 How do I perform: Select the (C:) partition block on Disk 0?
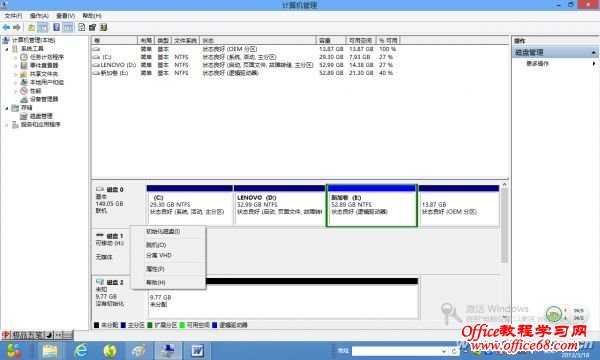[x=190, y=205]
